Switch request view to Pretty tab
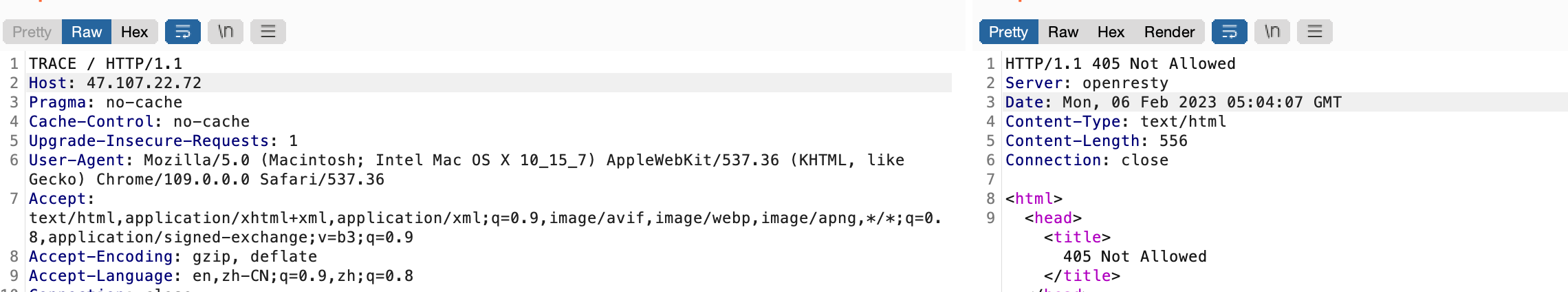The image size is (1568, 292). pos(32,32)
